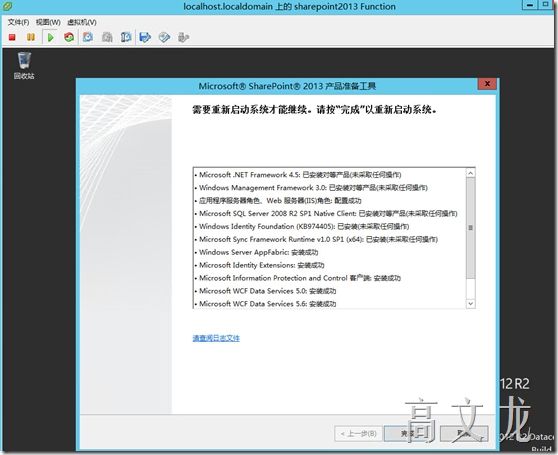Click the prerequisite list scrollbar thumb
558x455 pixels.
[x=470, y=228]
